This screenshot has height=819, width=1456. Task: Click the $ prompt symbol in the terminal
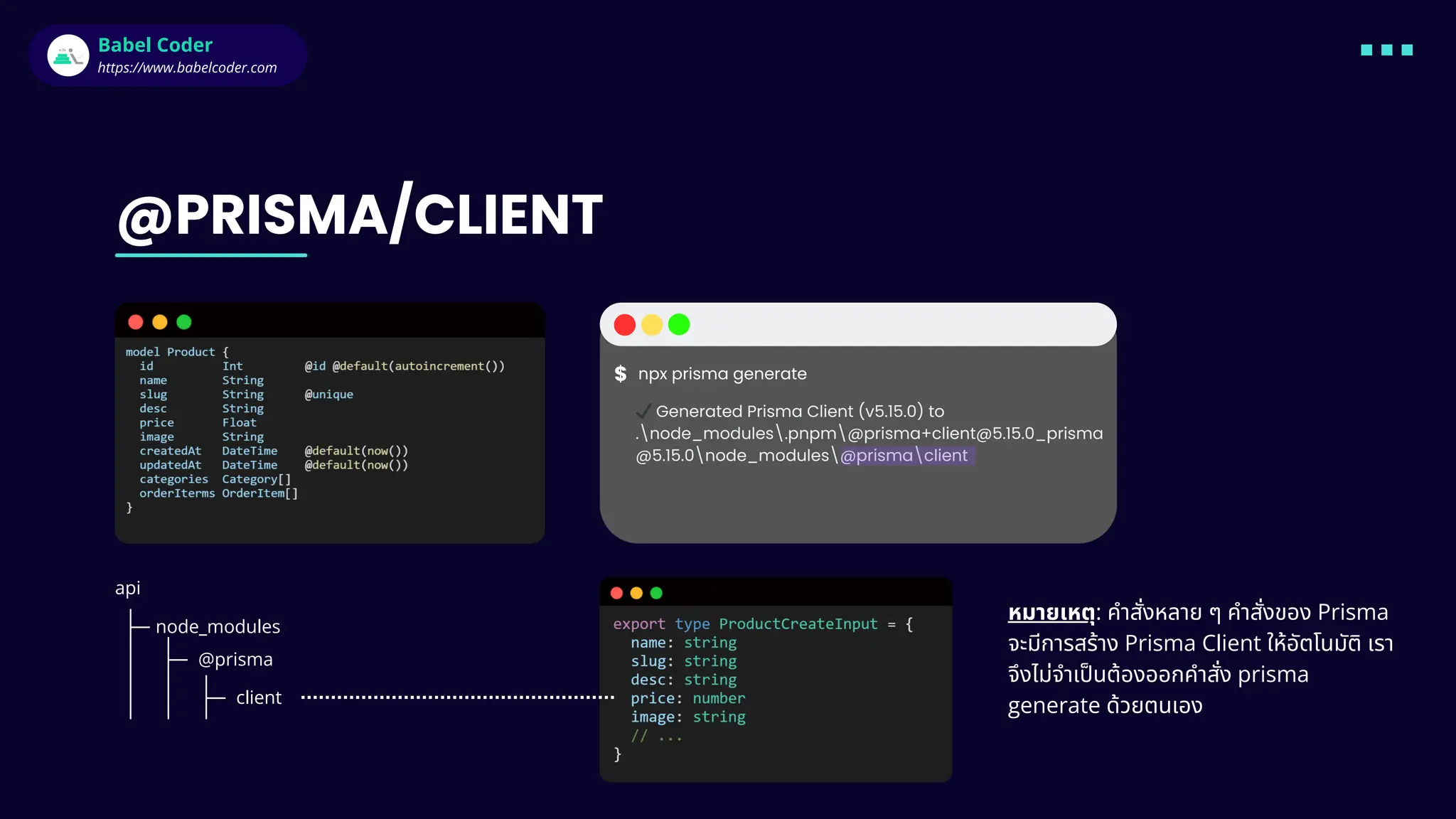621,374
